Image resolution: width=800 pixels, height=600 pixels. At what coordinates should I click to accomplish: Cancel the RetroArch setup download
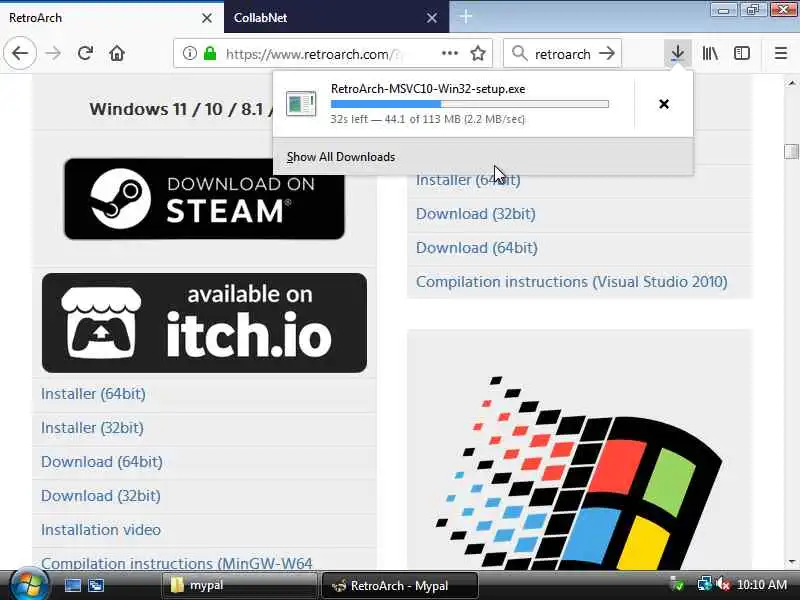tap(664, 104)
